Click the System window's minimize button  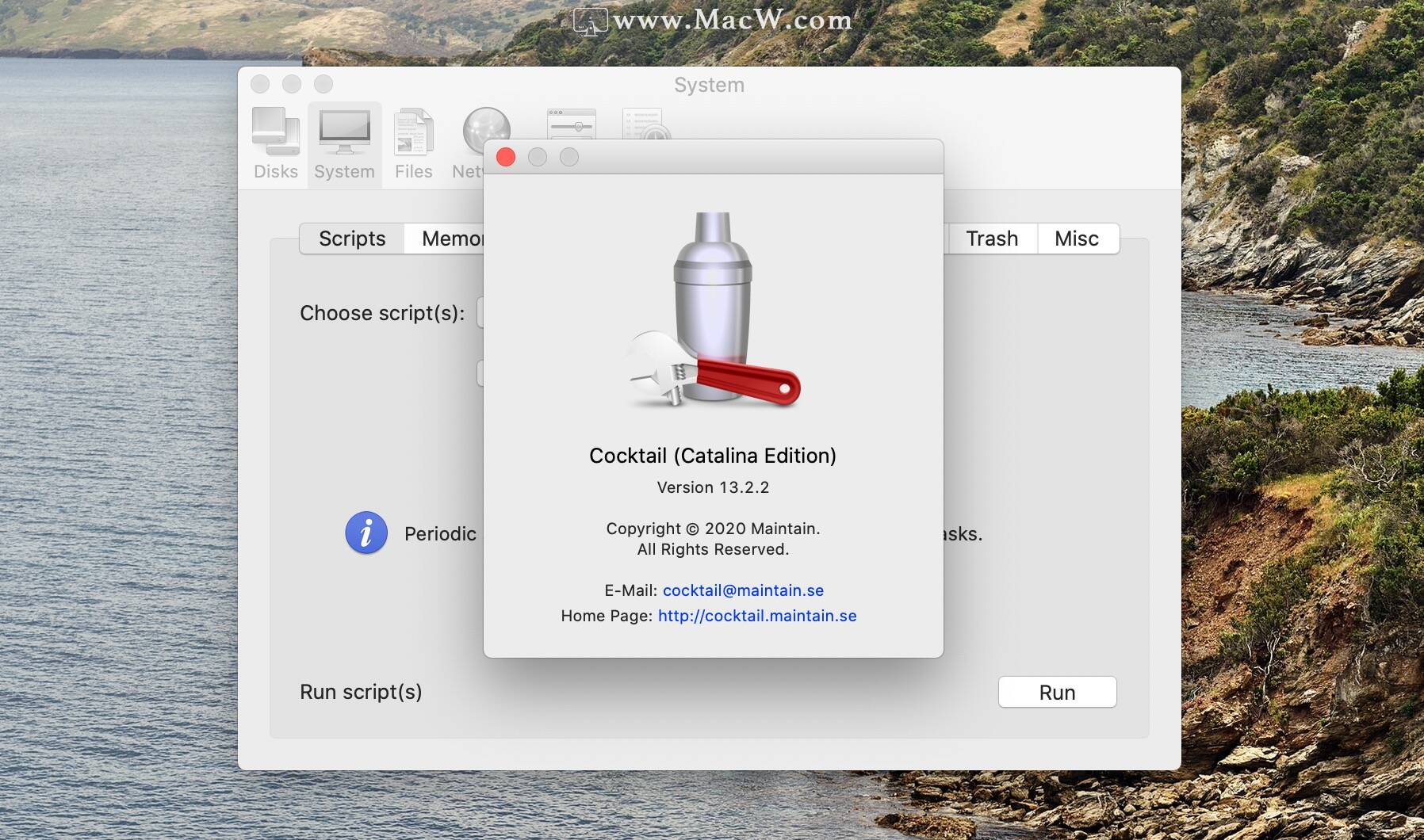(292, 84)
